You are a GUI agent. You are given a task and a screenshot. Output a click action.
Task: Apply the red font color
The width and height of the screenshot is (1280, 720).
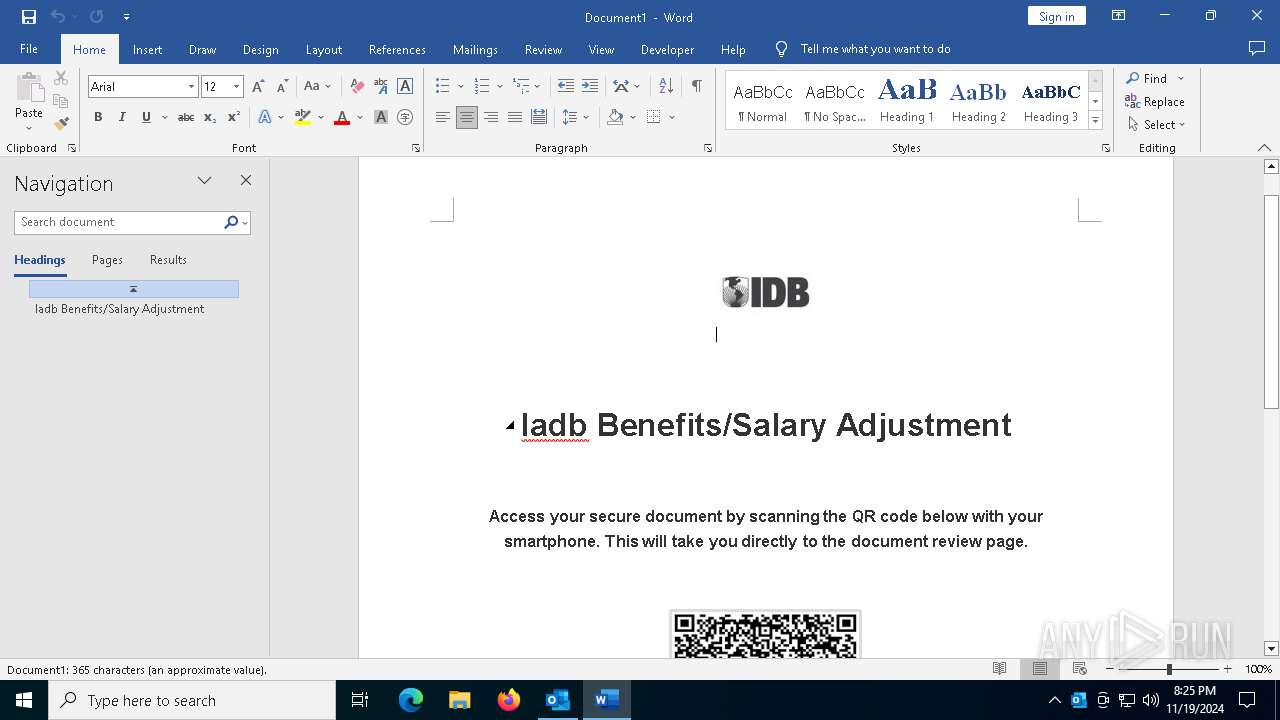click(342, 117)
